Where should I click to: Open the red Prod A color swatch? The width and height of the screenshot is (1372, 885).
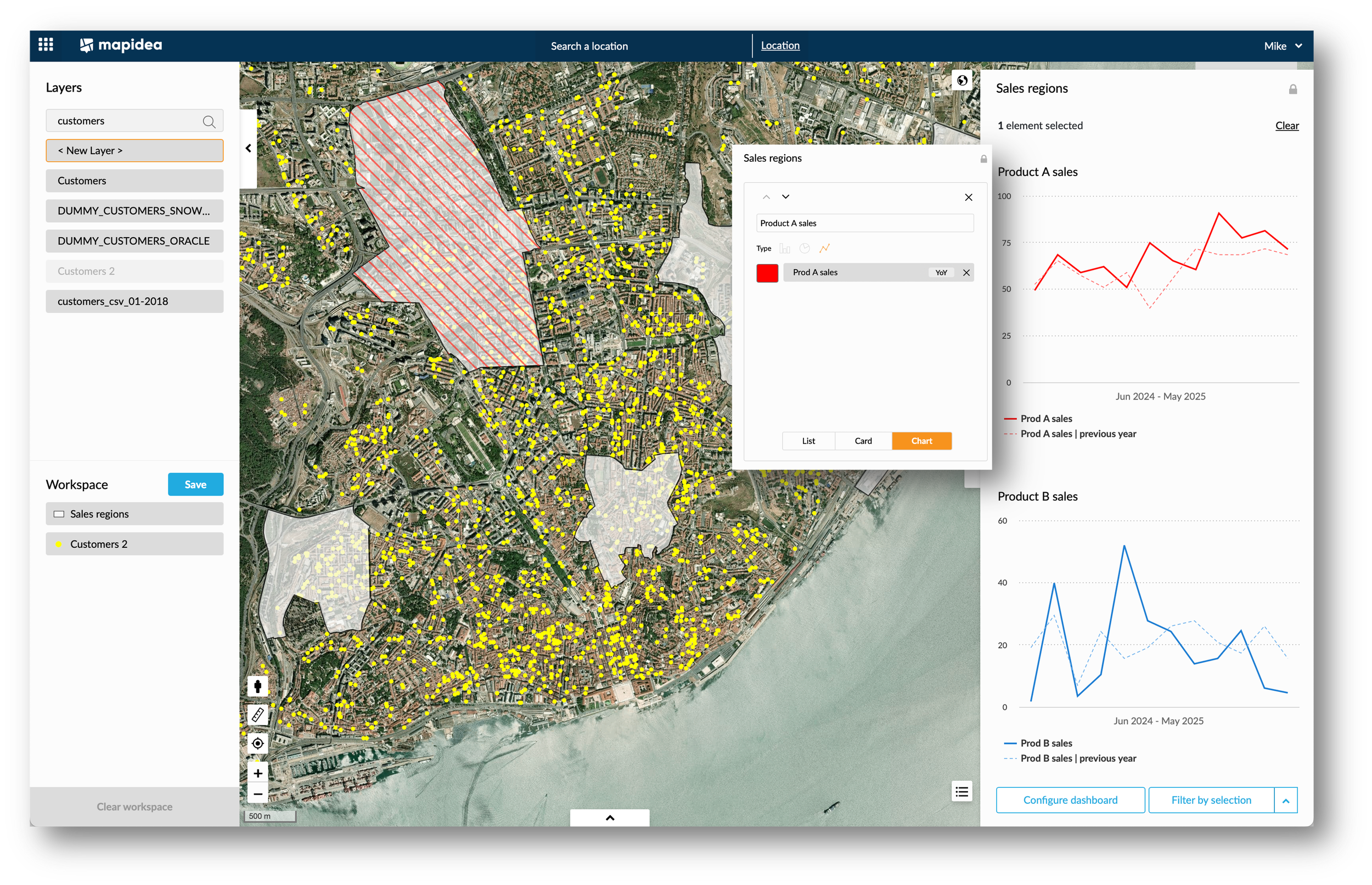[767, 273]
